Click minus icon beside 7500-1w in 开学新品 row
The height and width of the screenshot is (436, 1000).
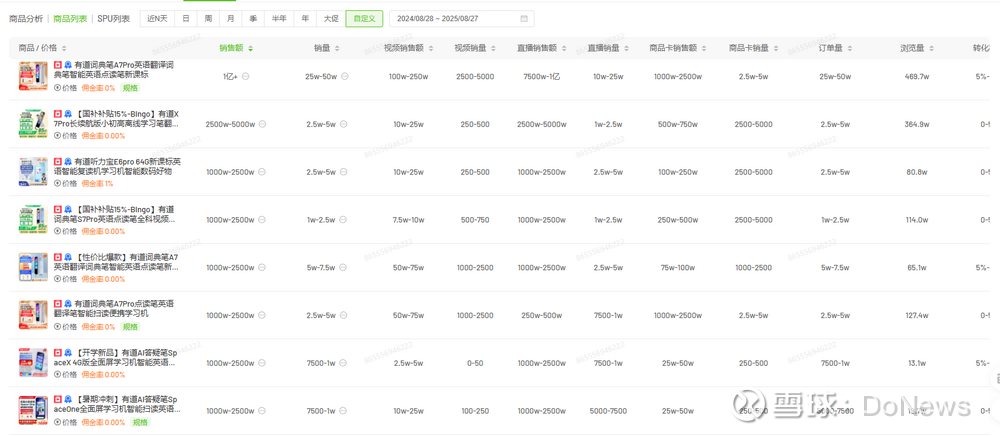(x=343, y=363)
